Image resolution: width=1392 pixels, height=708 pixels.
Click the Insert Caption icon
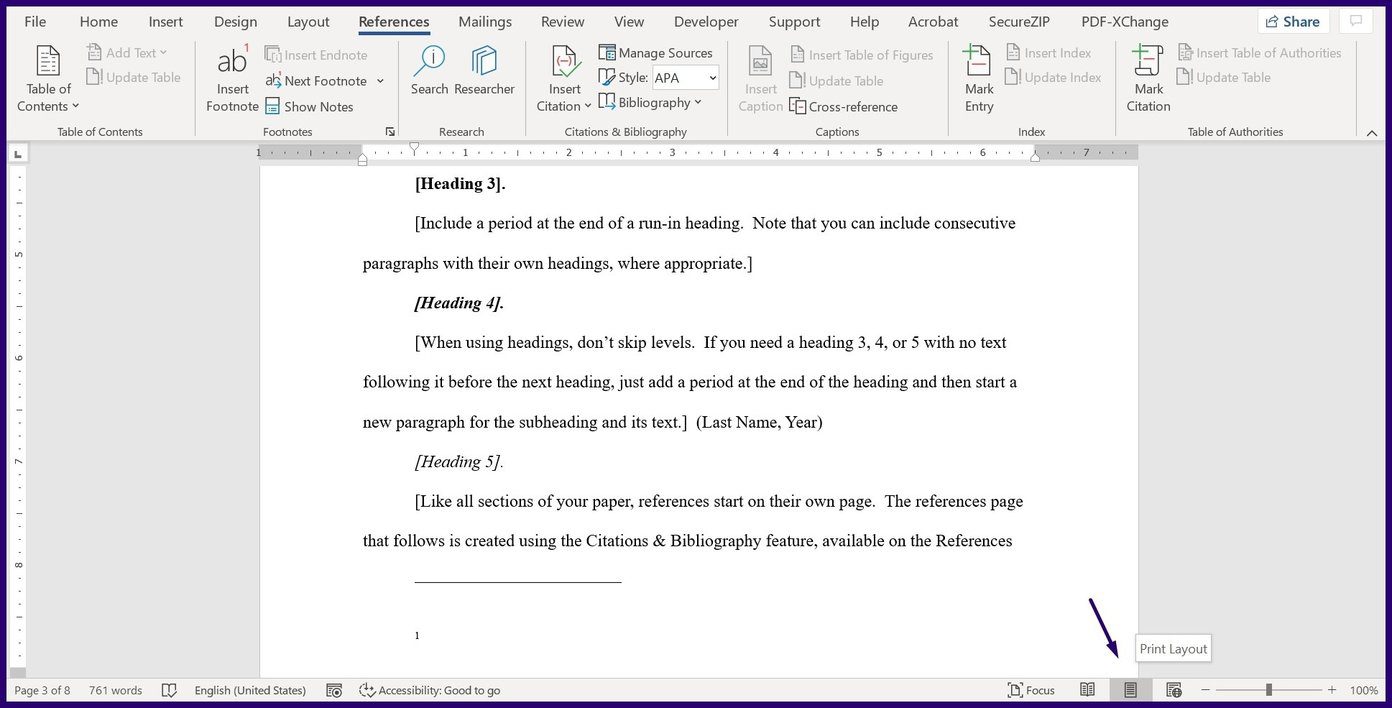tap(760, 62)
